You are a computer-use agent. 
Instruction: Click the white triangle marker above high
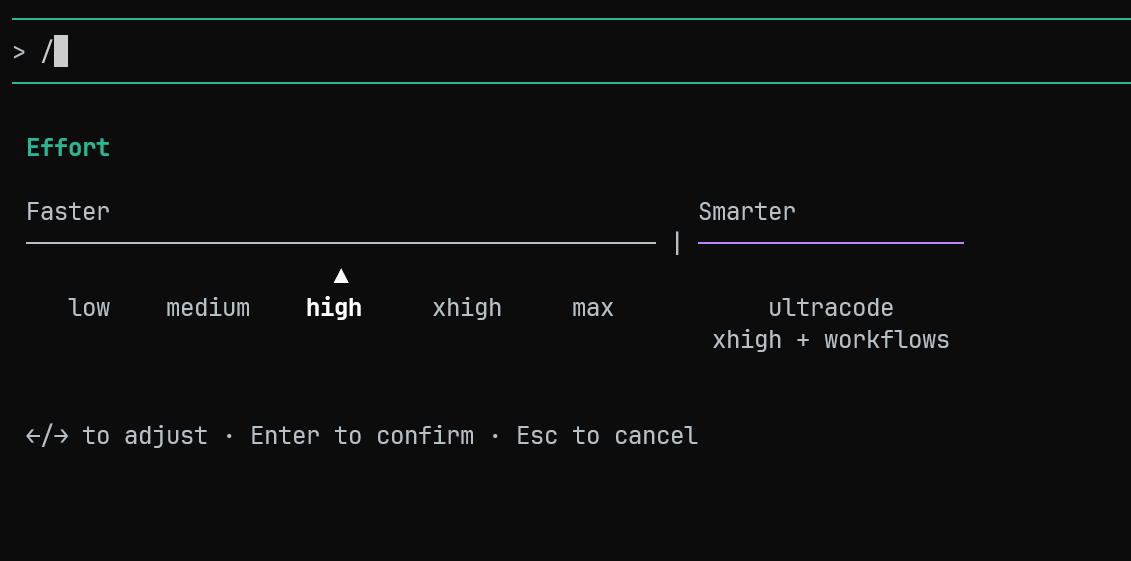(x=341, y=276)
